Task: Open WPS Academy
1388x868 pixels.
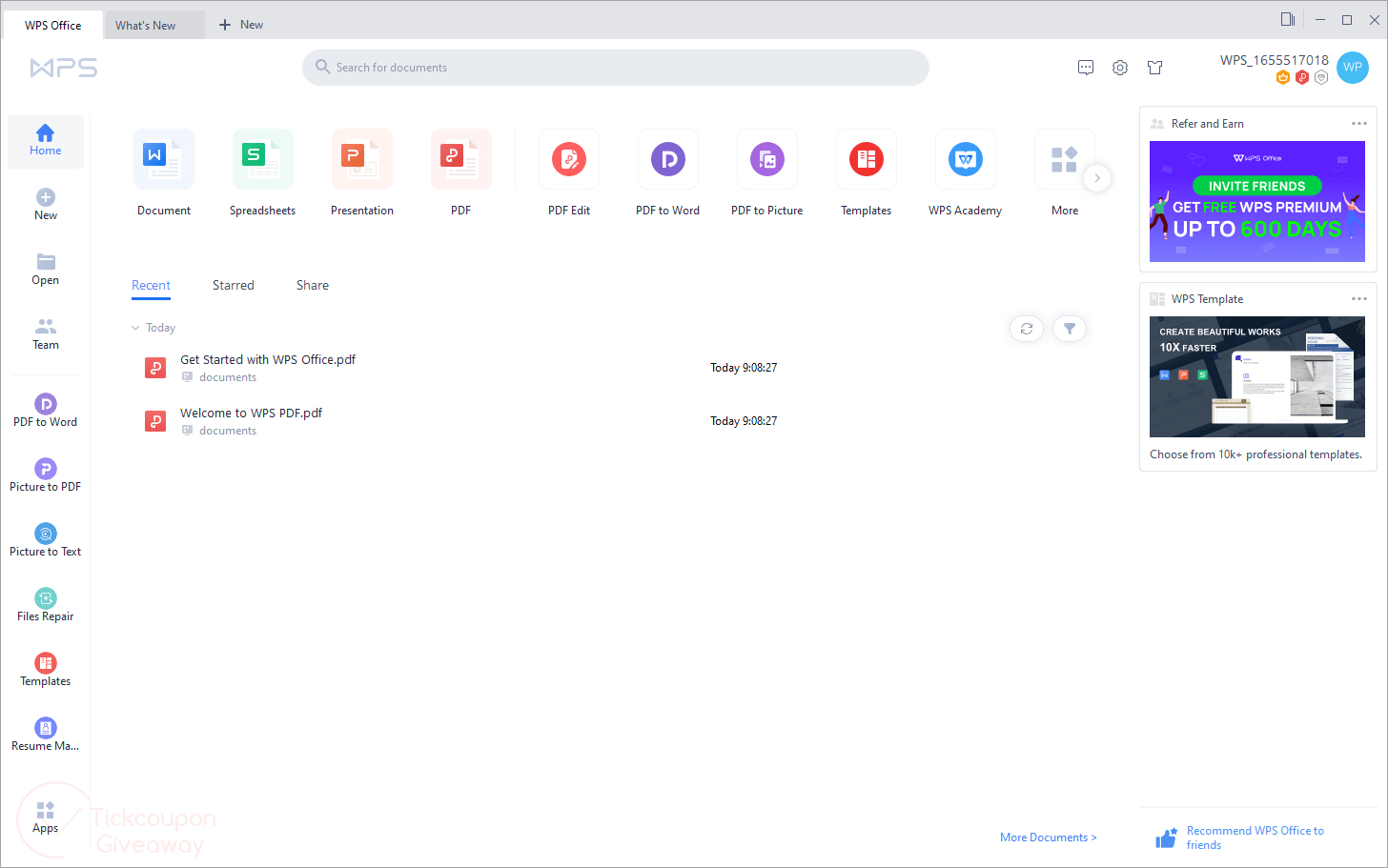Action: 966,173
